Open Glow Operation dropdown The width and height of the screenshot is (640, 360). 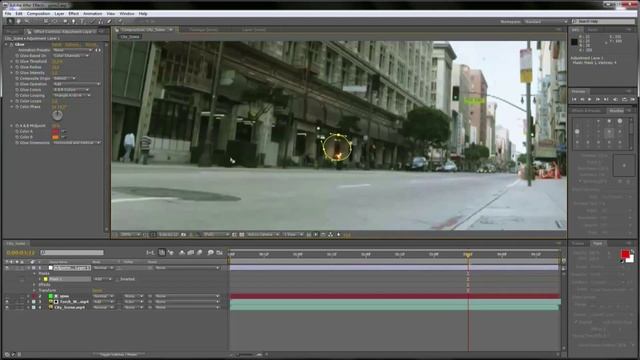(x=76, y=84)
